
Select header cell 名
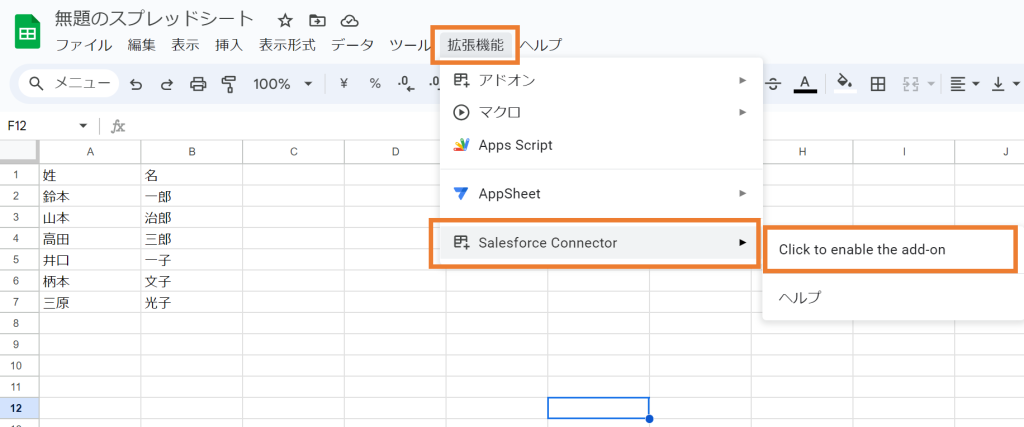(192, 174)
